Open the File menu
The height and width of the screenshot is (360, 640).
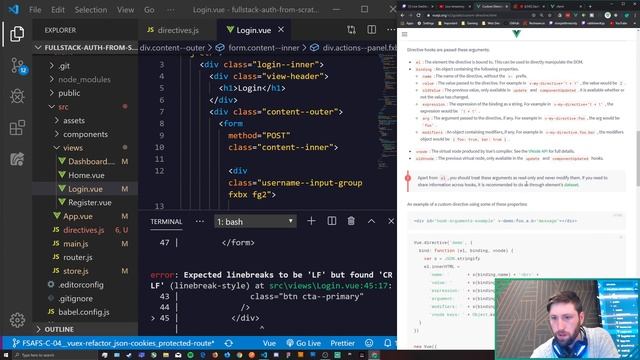click(x=35, y=10)
